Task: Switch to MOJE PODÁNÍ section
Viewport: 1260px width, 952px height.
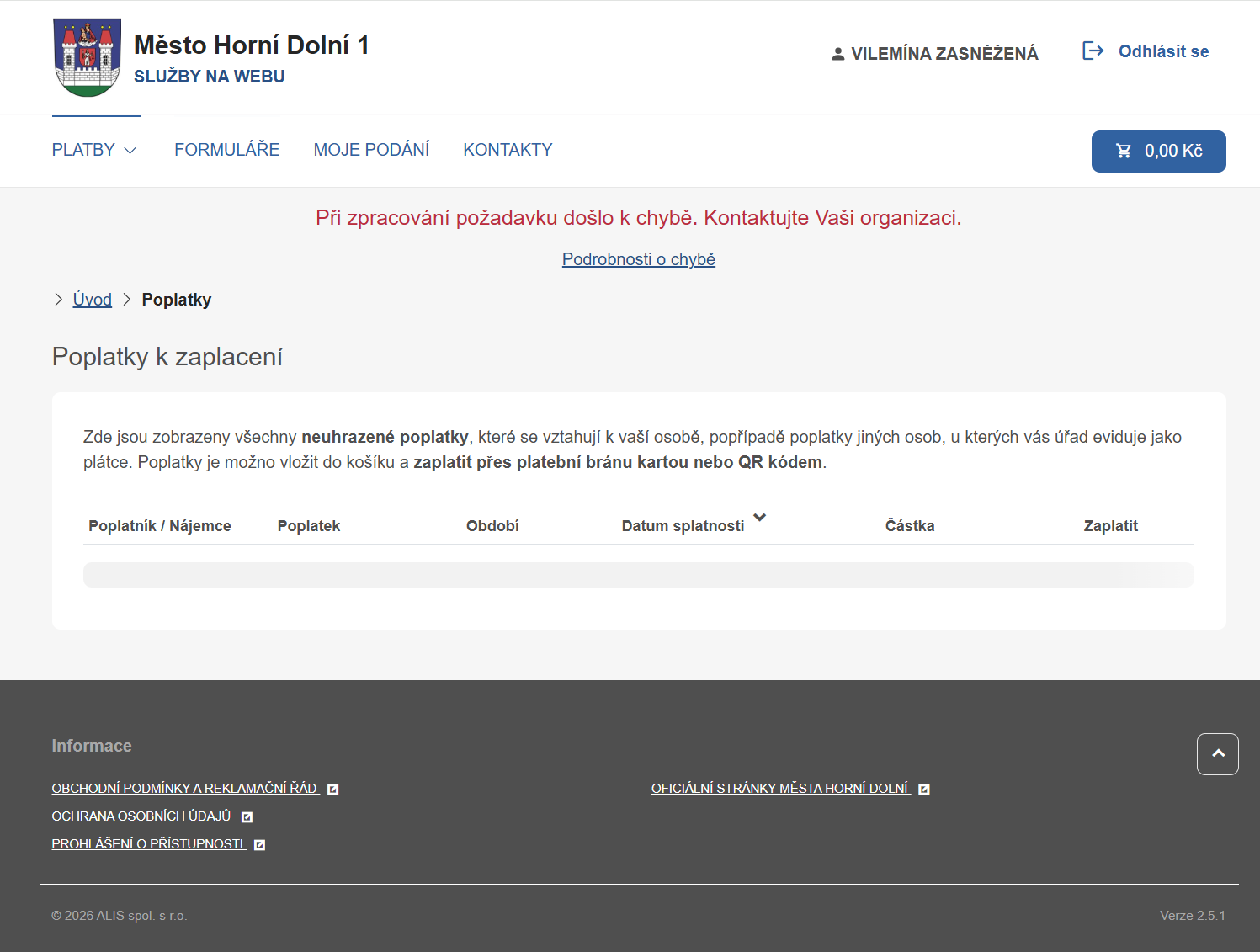Action: [x=371, y=149]
